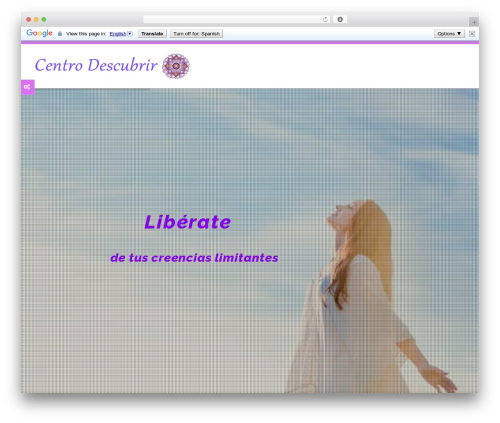Click the browser reload icon
The width and height of the screenshot is (500, 423).
[x=325, y=20]
